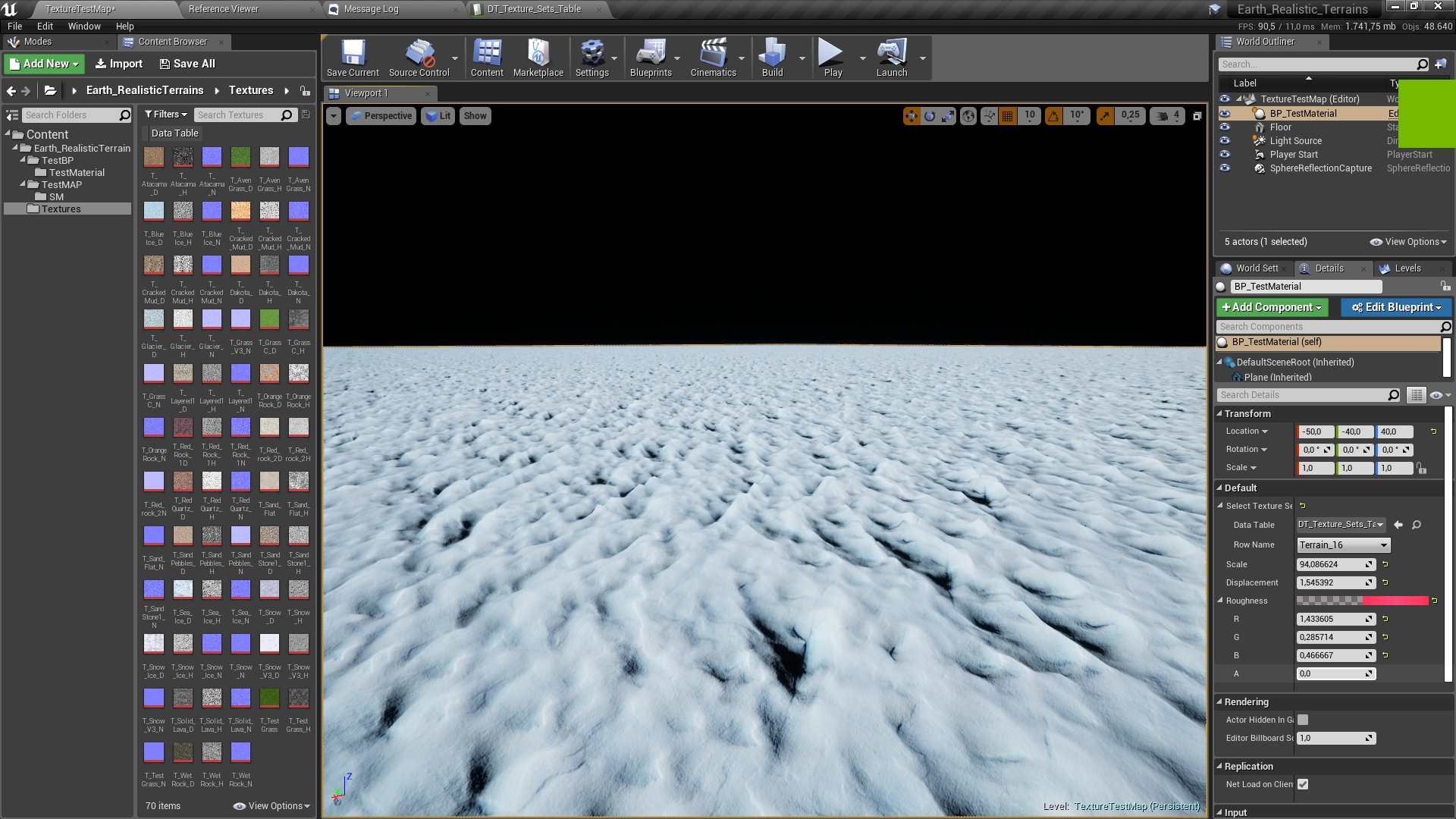Click the Add Component button
The width and height of the screenshot is (1456, 819).
[1272, 307]
